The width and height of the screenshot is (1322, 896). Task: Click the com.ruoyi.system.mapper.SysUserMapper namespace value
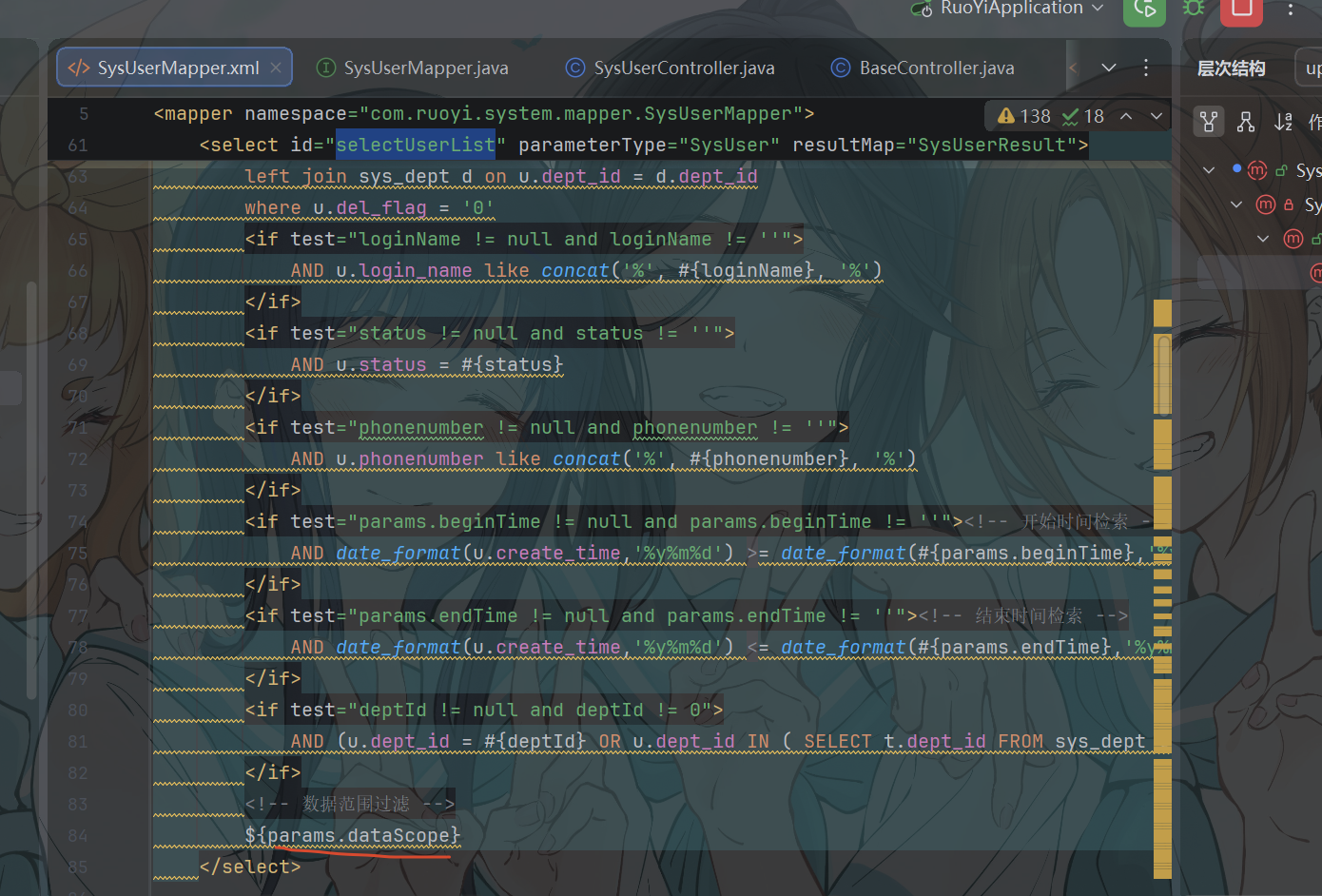pyautogui.click(x=581, y=113)
